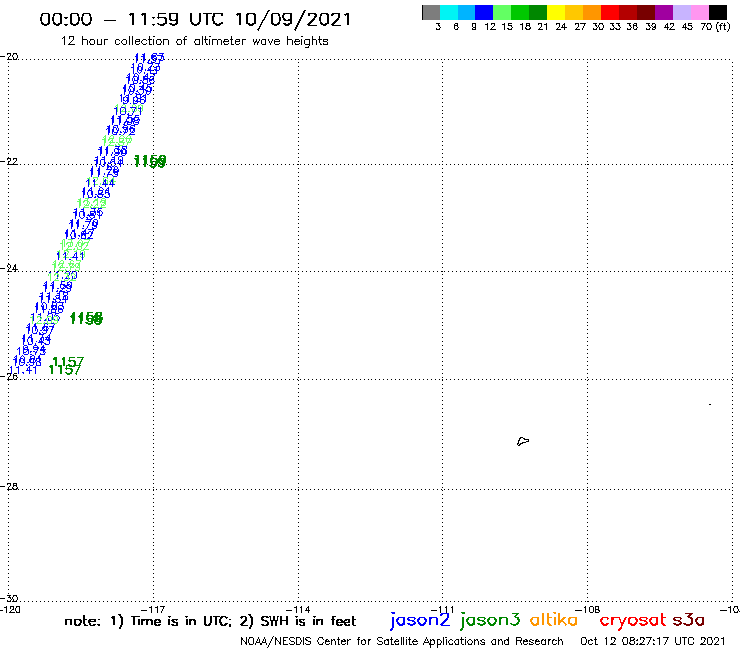Click the '42' legend scale label
This screenshot has width=740, height=650.
pyautogui.click(x=669, y=27)
